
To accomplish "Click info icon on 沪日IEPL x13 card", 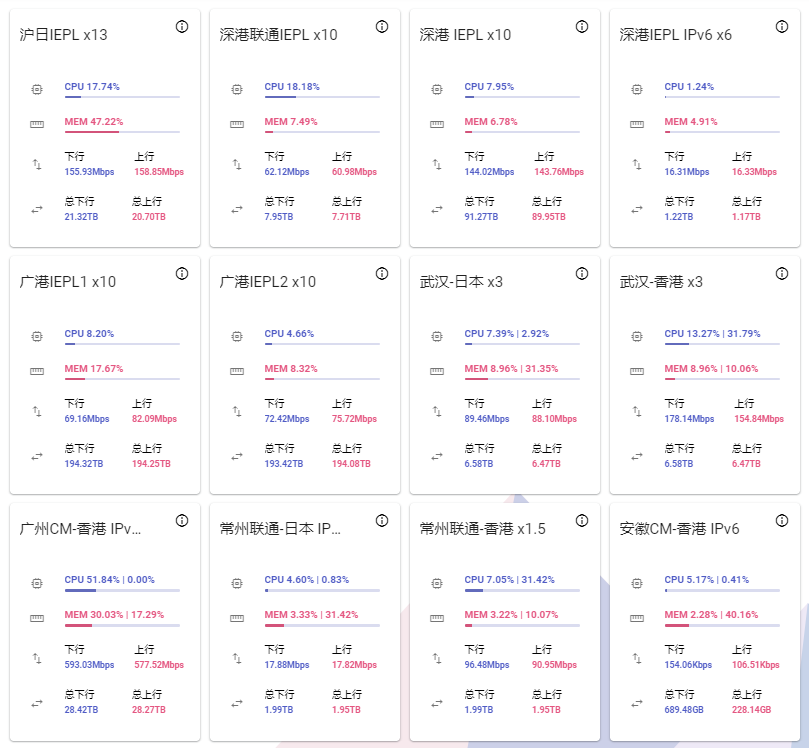I will click(181, 27).
